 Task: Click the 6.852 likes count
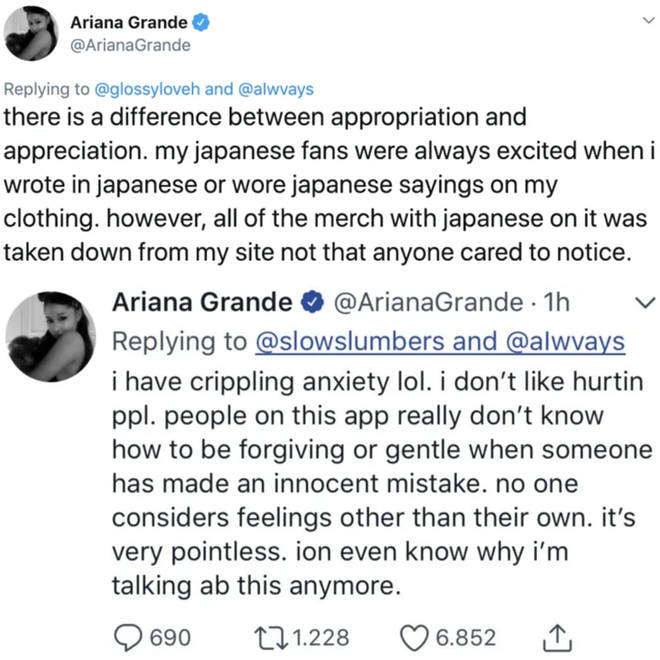(466, 638)
